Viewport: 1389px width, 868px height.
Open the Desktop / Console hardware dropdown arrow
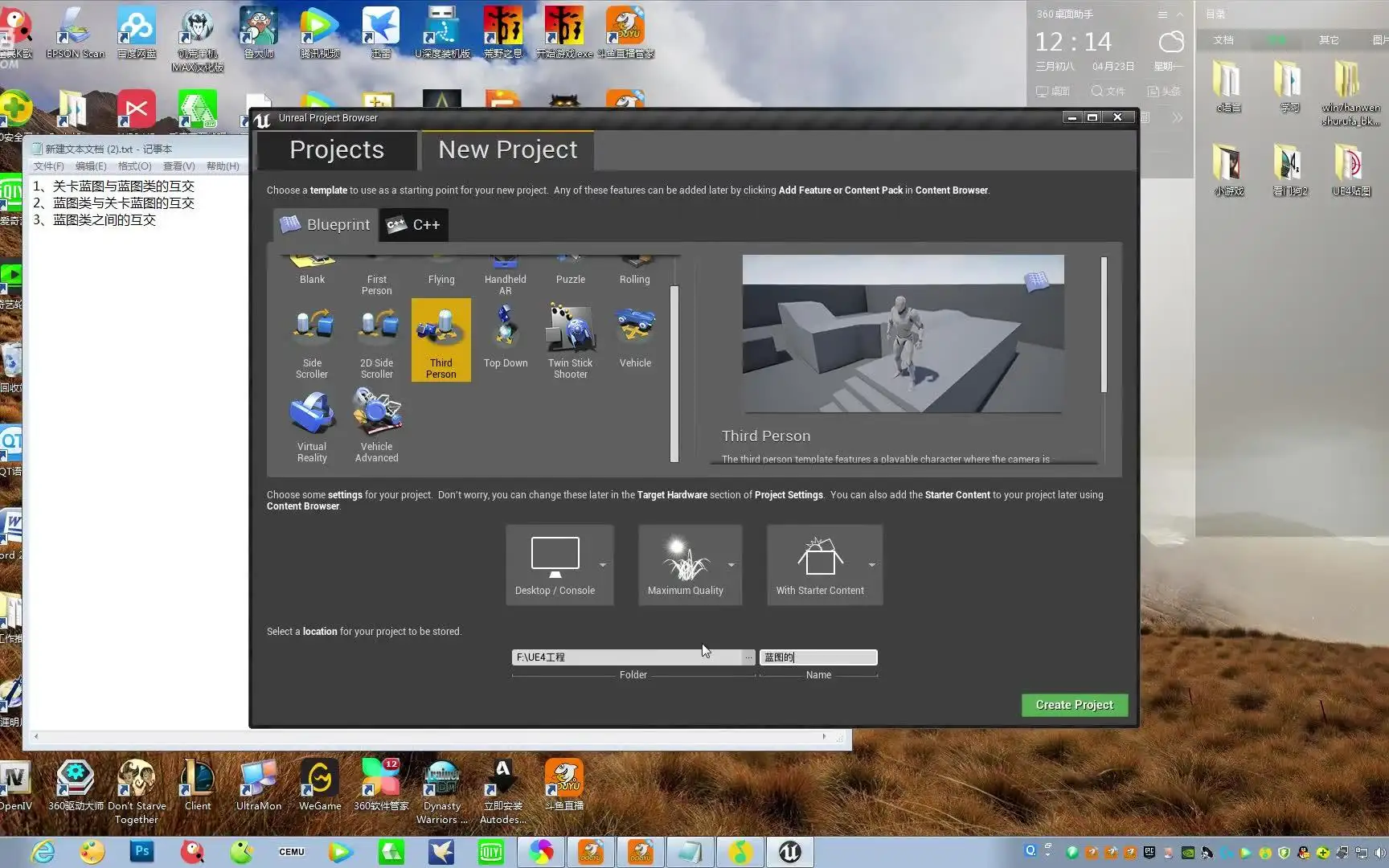(603, 565)
